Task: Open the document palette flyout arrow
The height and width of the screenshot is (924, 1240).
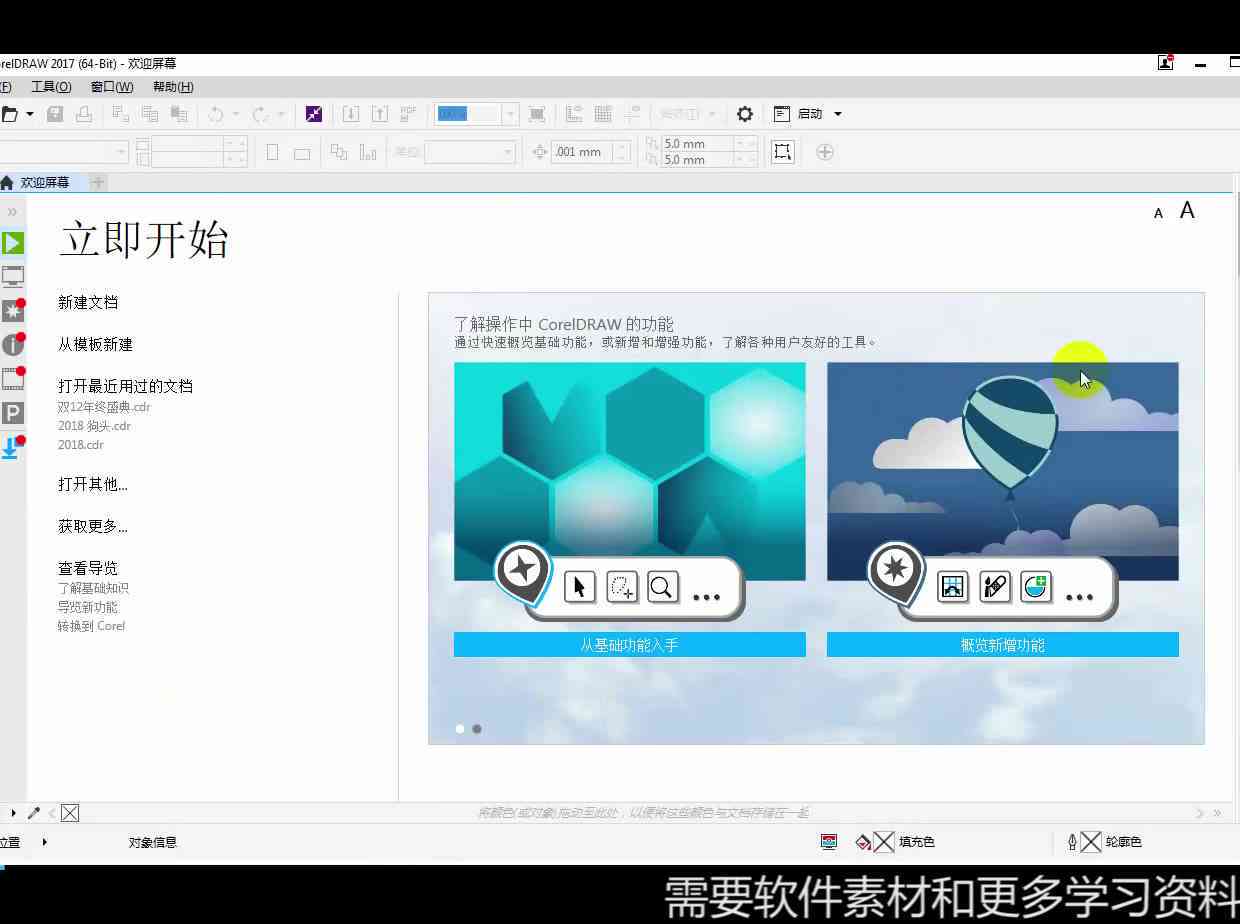Action: (13, 813)
